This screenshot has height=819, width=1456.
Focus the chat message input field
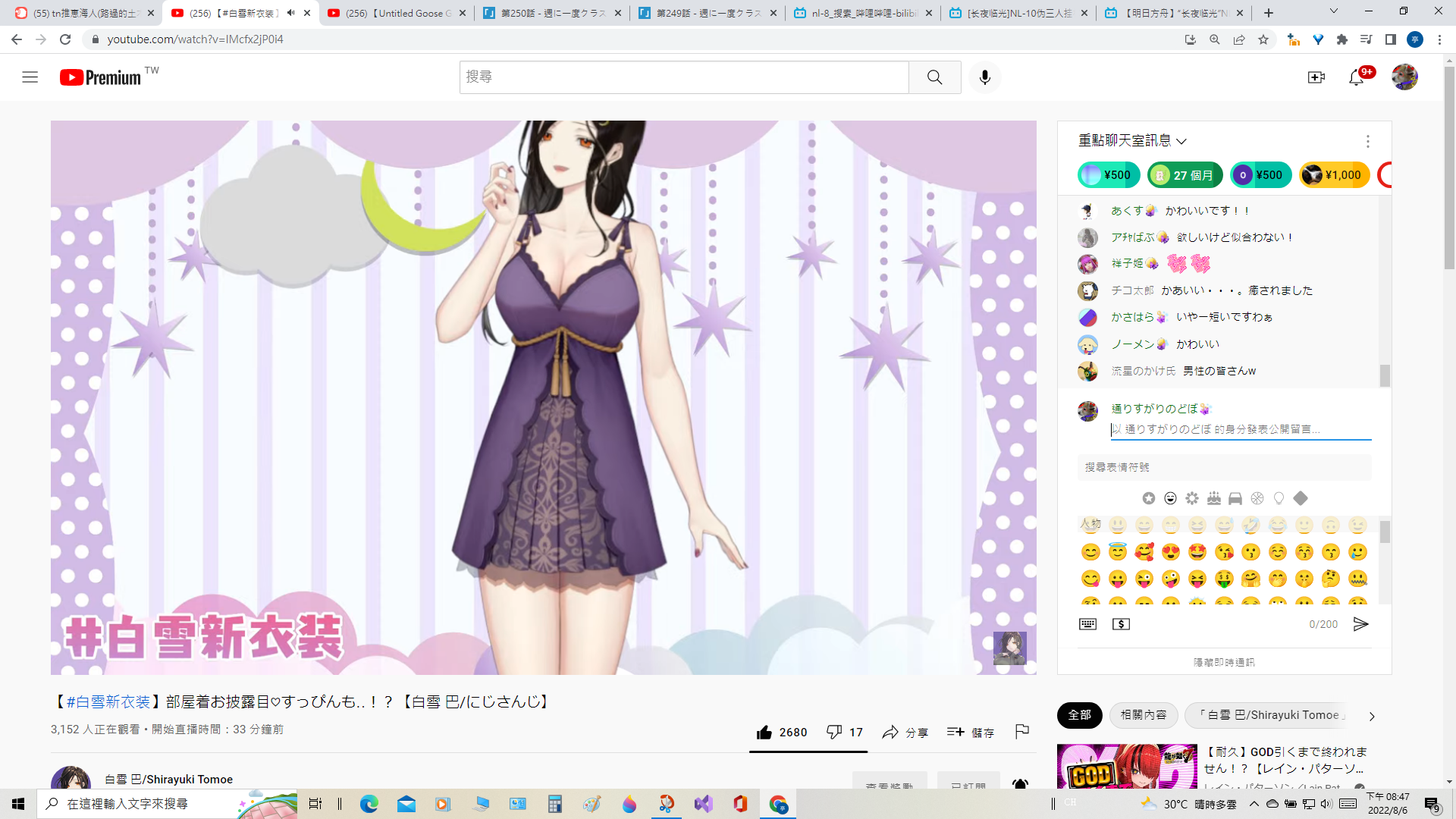tap(1241, 429)
